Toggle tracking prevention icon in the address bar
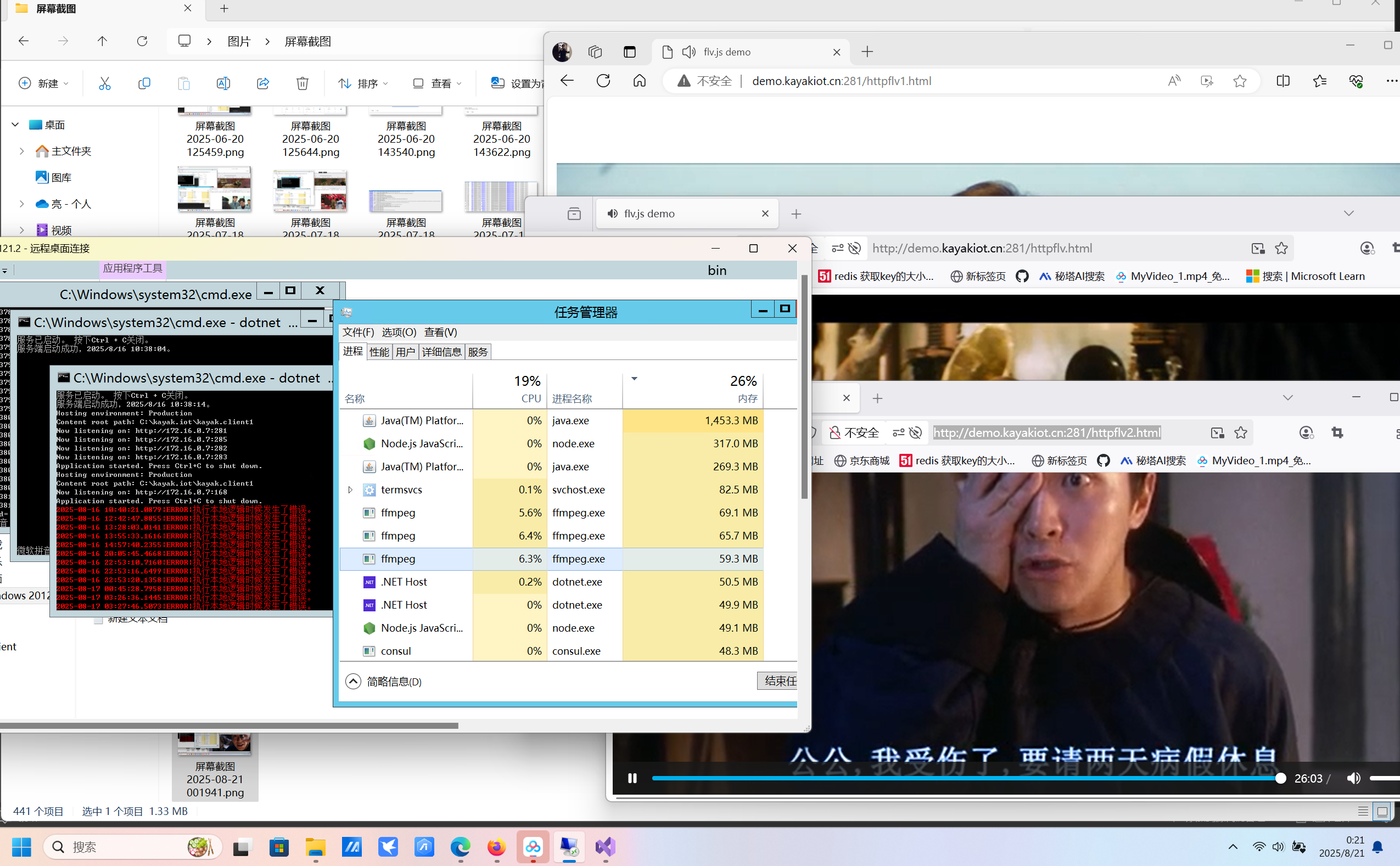This screenshot has width=1400, height=866. 854,248
